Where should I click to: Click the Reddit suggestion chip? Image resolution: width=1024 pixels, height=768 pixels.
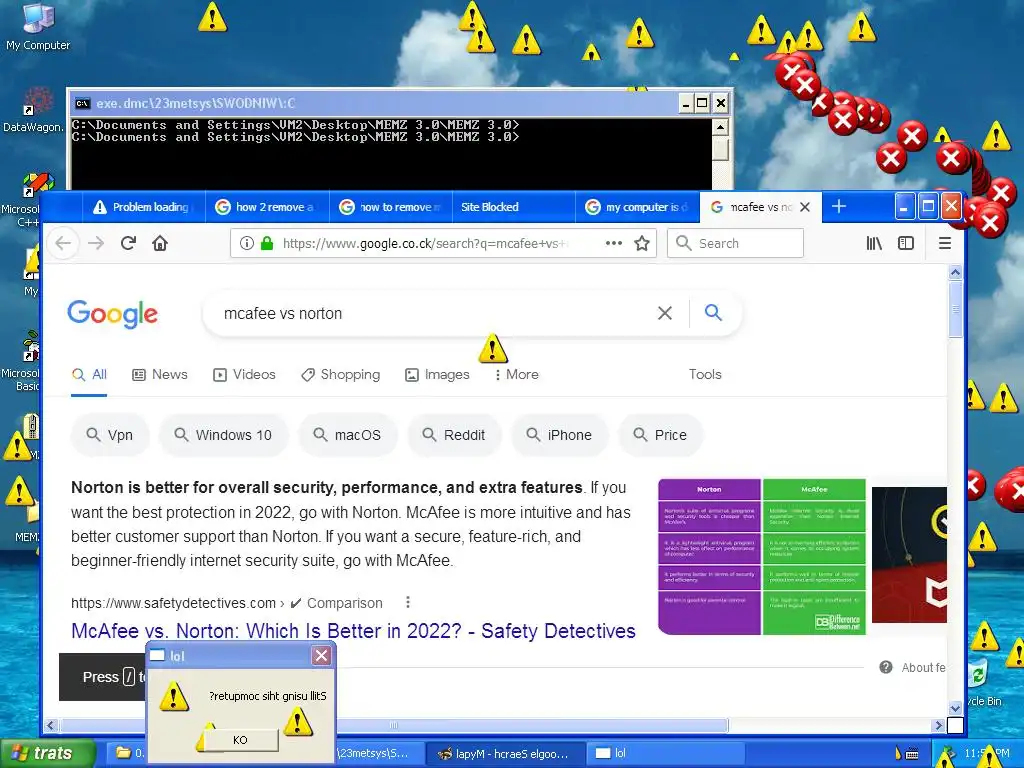point(454,435)
